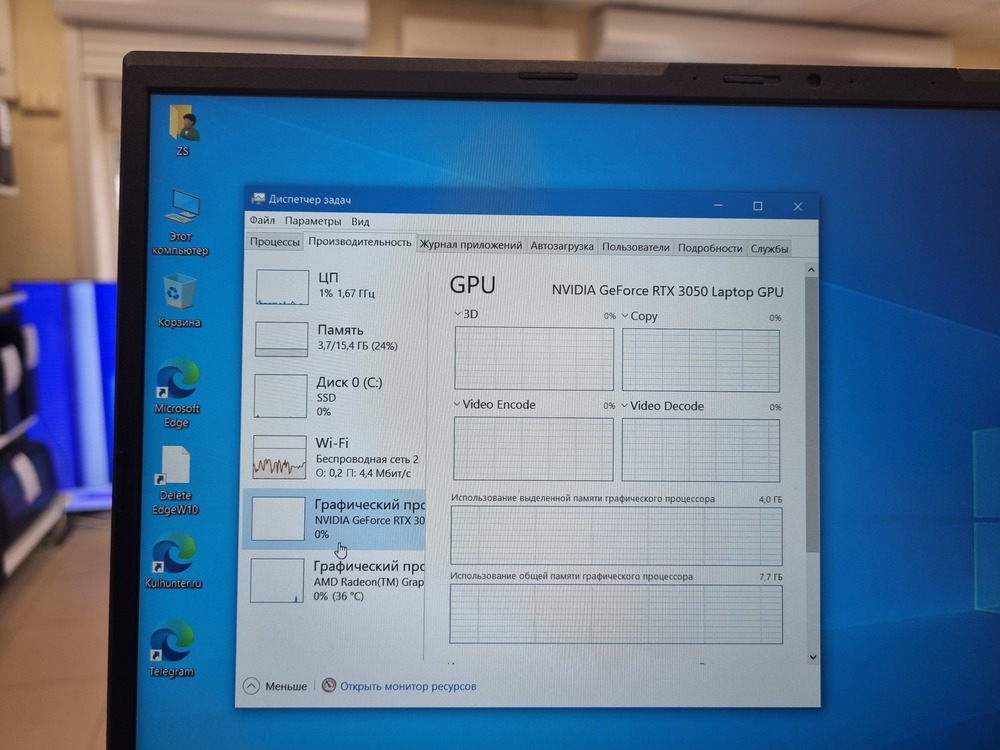
Task: Click the shared GPU memory graph
Action: click(x=616, y=614)
